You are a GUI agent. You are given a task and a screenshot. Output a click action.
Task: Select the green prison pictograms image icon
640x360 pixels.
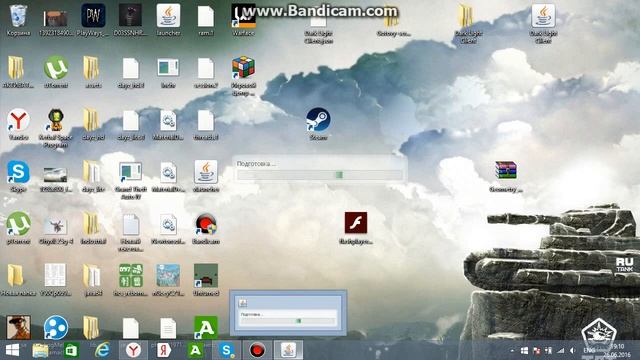point(131,276)
